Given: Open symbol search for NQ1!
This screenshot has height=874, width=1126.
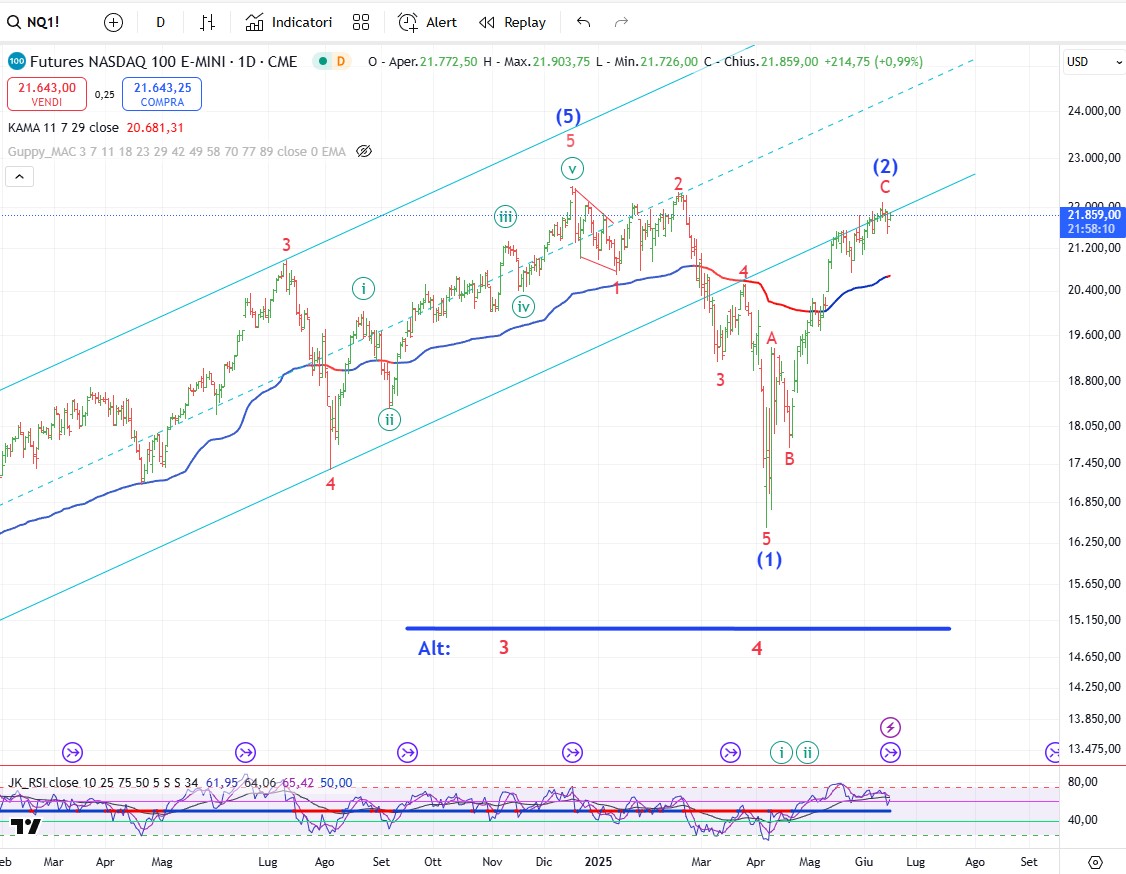Looking at the screenshot, I should [34, 22].
